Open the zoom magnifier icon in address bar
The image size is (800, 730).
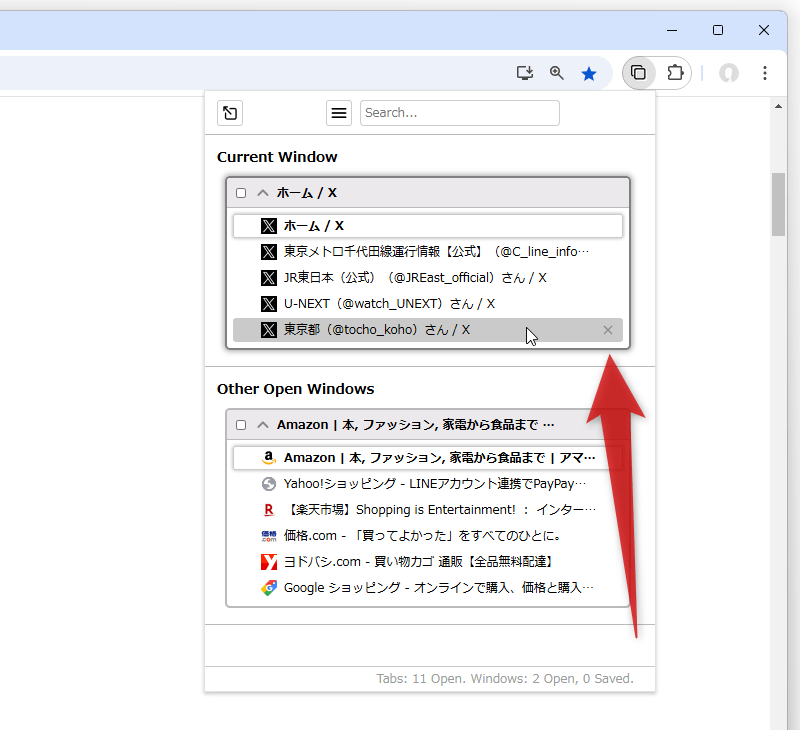(x=557, y=73)
